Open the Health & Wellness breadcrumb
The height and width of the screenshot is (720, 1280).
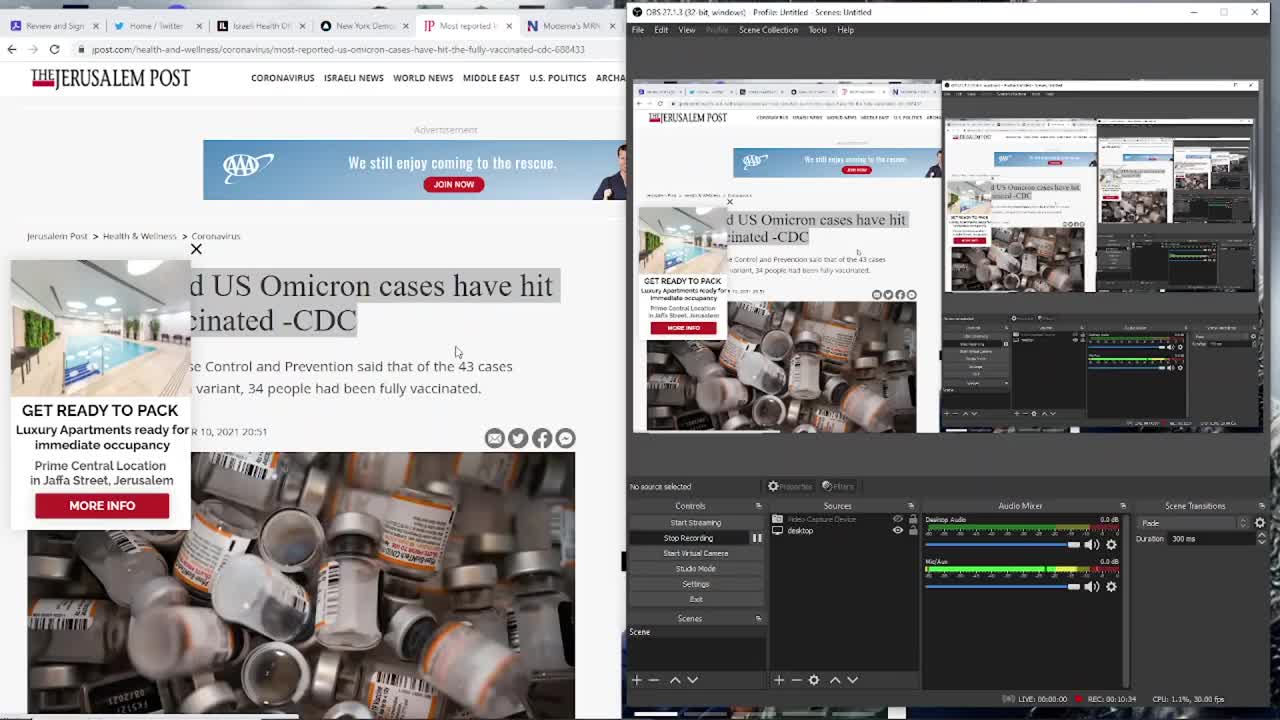pos(139,236)
